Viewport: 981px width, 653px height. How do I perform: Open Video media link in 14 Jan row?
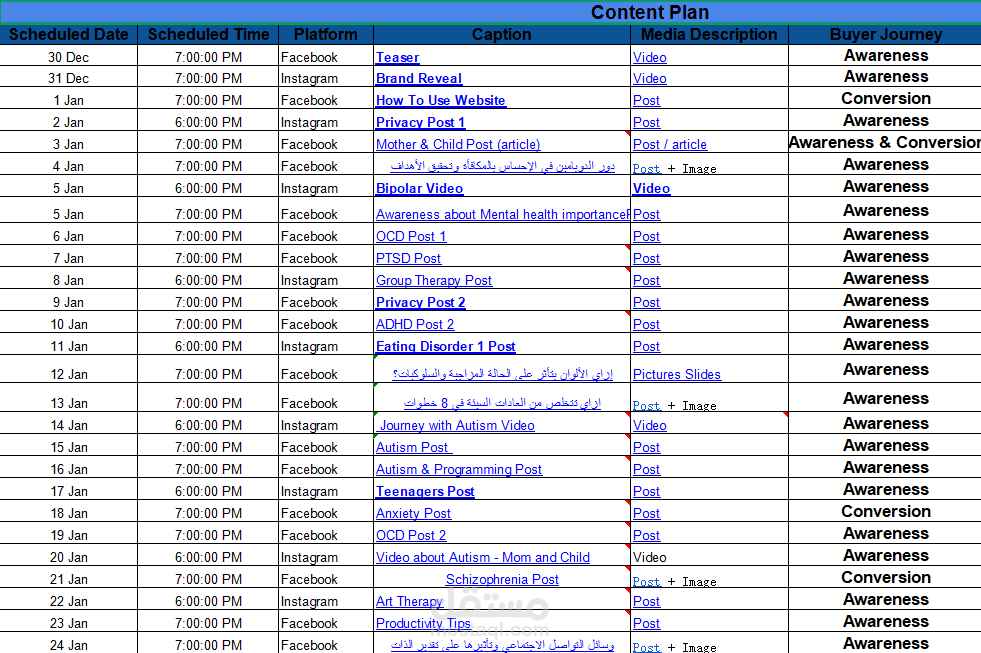pyautogui.click(x=649, y=425)
